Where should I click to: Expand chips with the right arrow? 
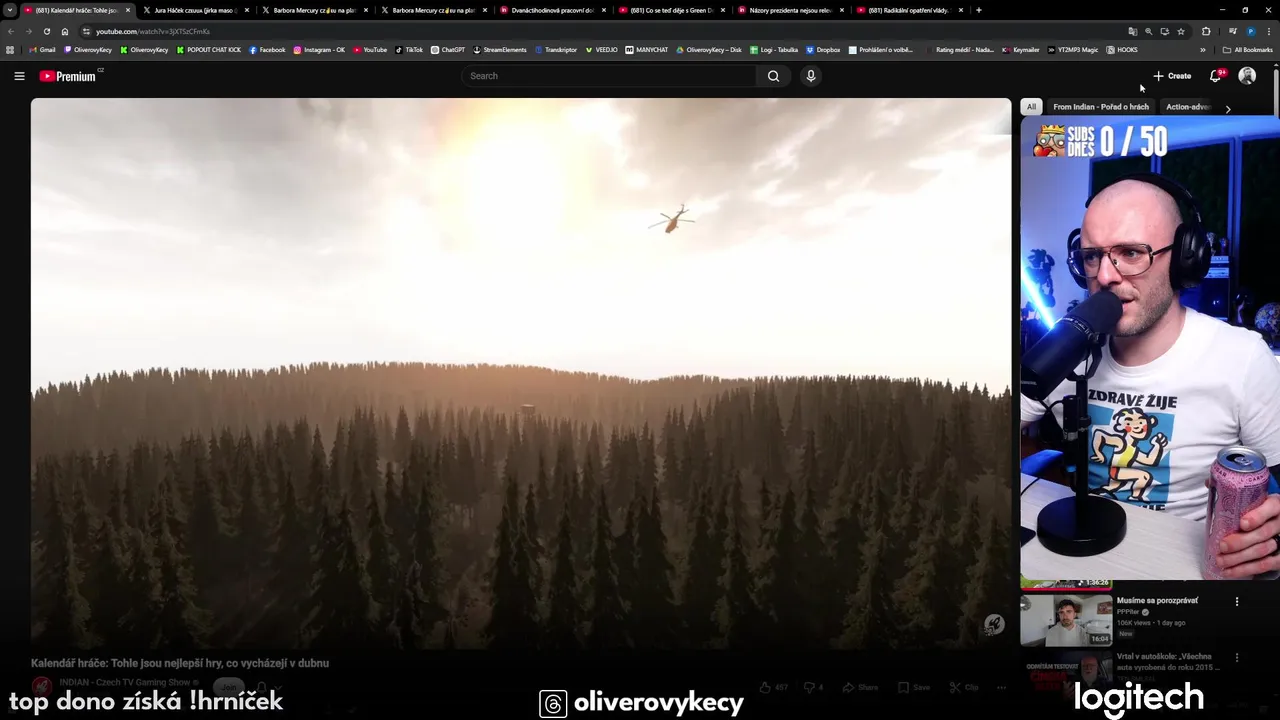(x=1228, y=108)
